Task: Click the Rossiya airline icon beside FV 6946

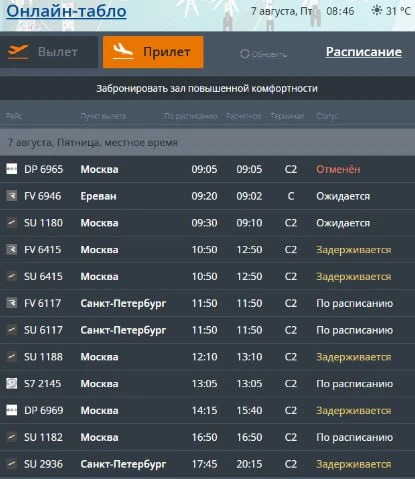Action: pos(11,196)
